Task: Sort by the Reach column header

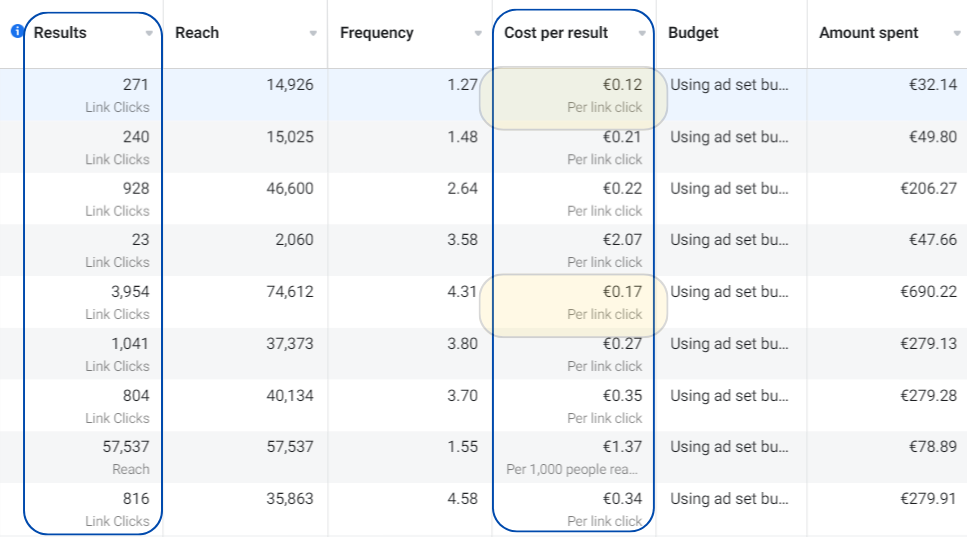Action: 197,33
